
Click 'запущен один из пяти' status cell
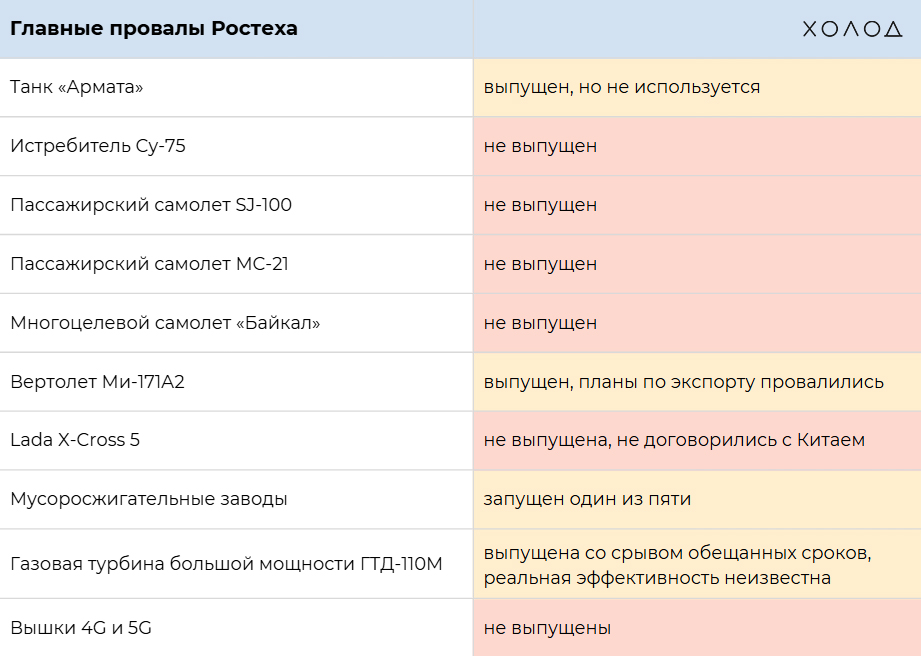coord(587,499)
